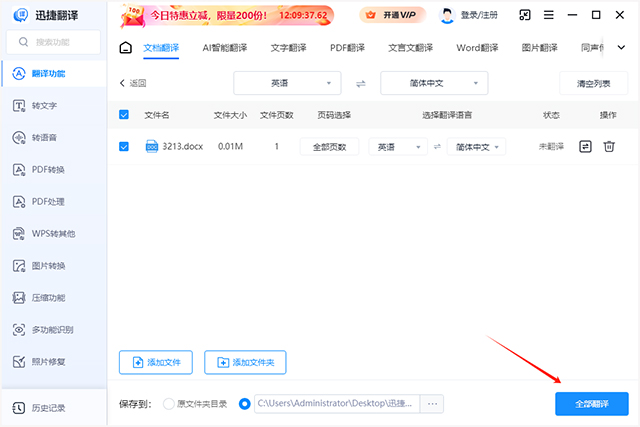Go to home via the house icon
Image resolution: width=640 pixels, height=427 pixels.
pyautogui.click(x=126, y=48)
